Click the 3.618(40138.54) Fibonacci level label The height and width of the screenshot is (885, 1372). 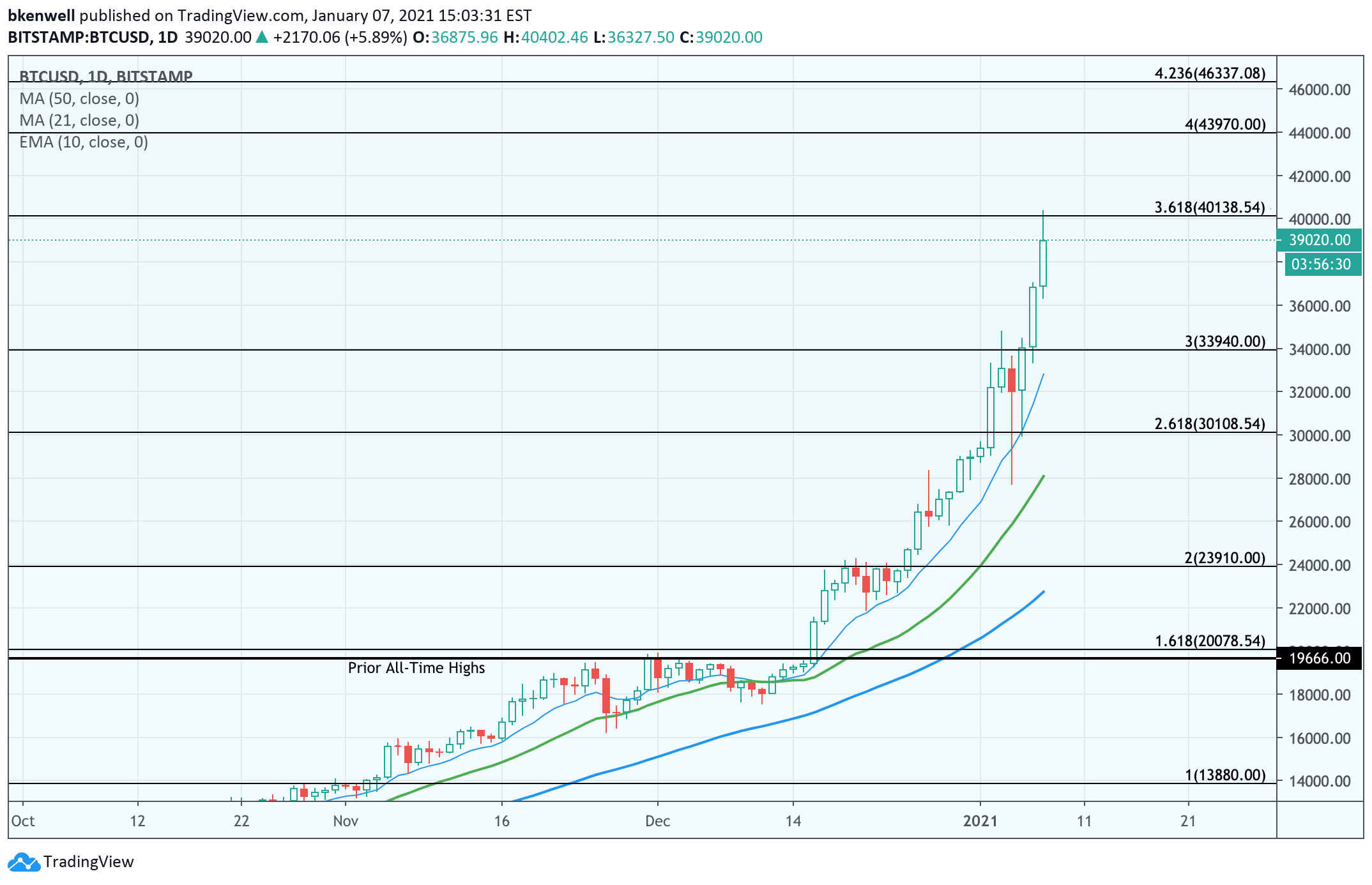point(1209,207)
